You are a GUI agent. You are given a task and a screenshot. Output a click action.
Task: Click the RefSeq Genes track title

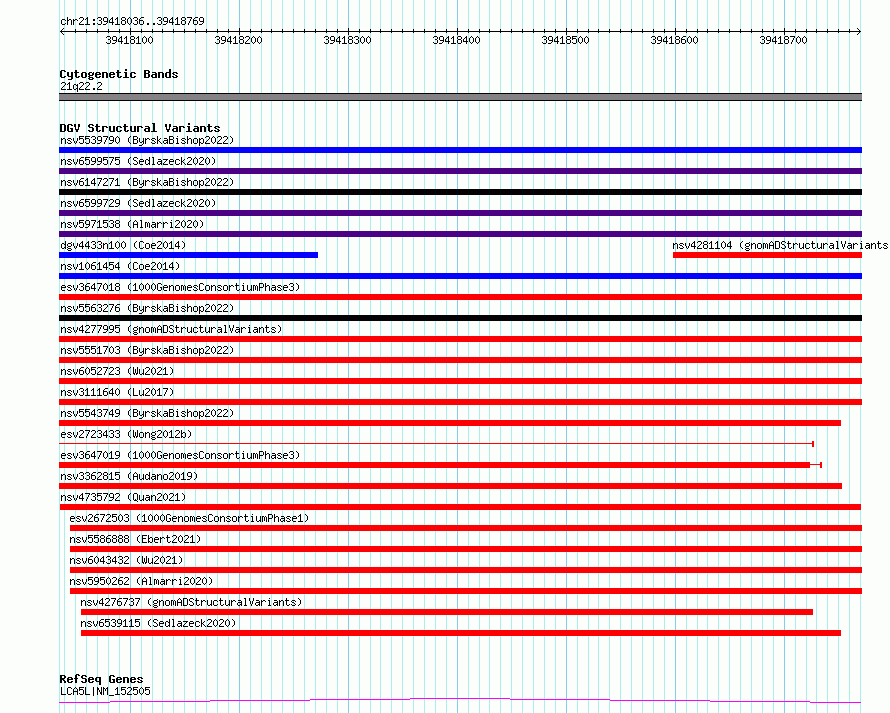point(101,679)
